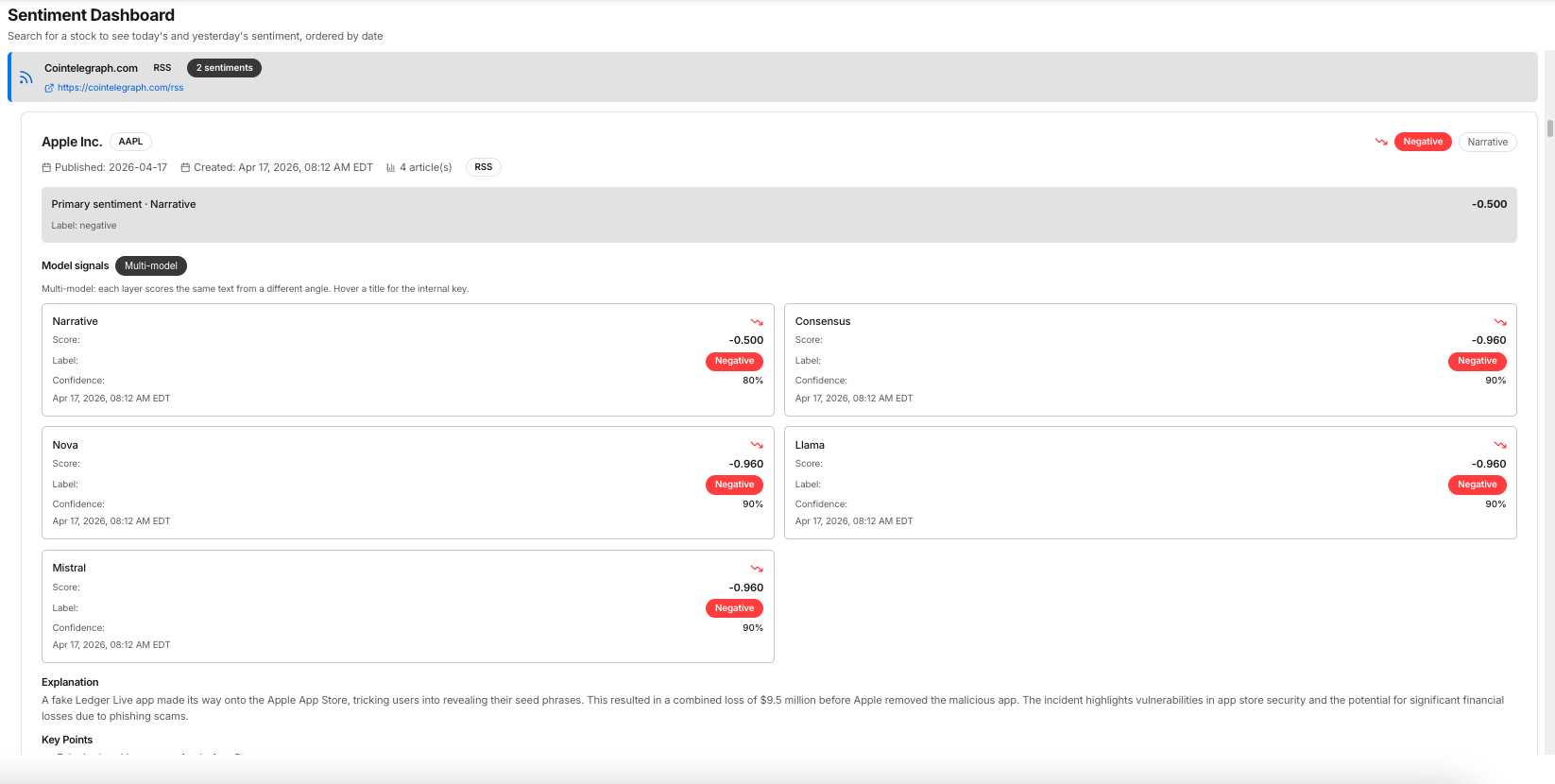Click the downtrend icon in Llama card

(1500, 445)
